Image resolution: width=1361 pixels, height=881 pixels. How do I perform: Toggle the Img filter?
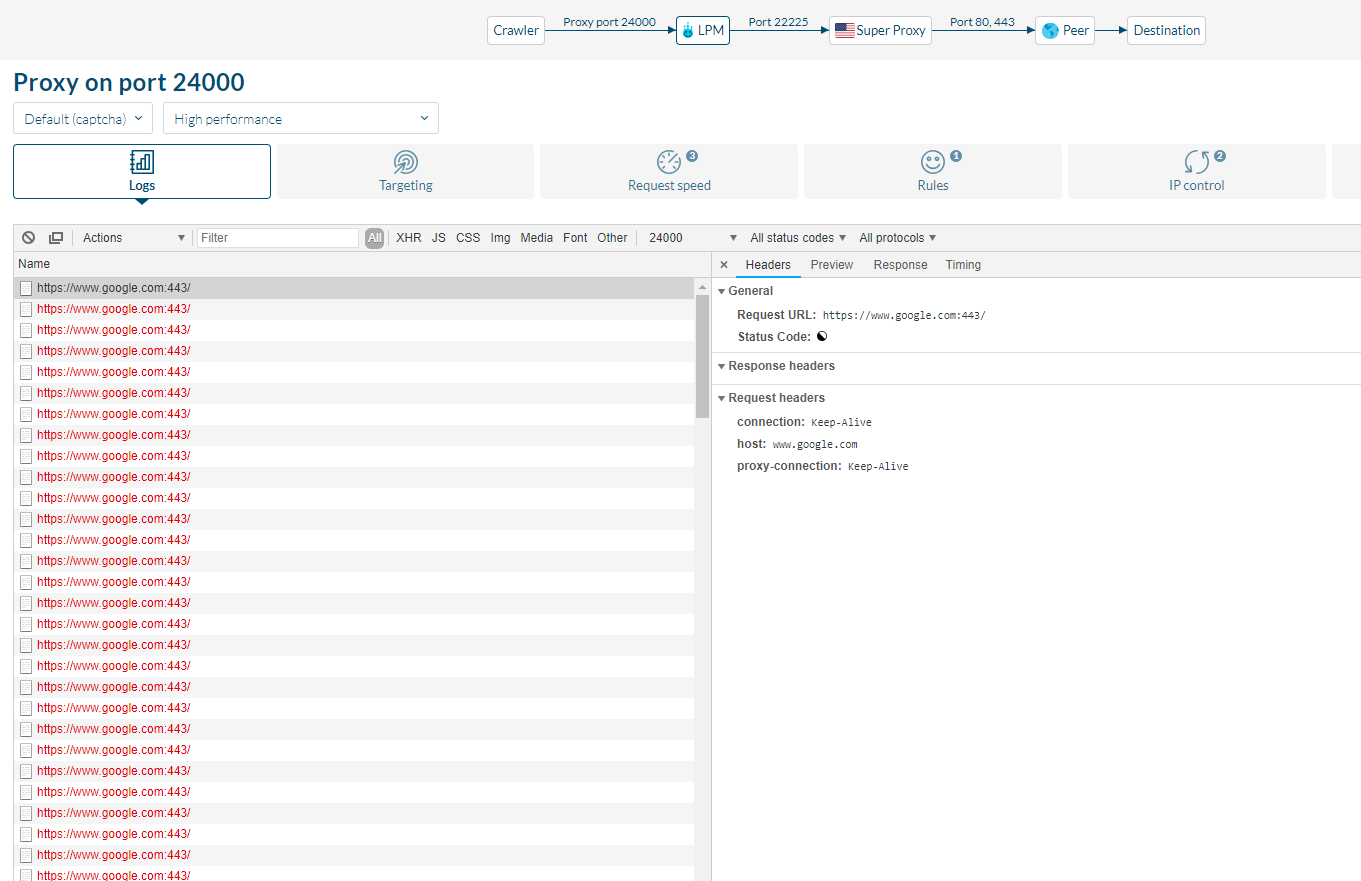501,238
